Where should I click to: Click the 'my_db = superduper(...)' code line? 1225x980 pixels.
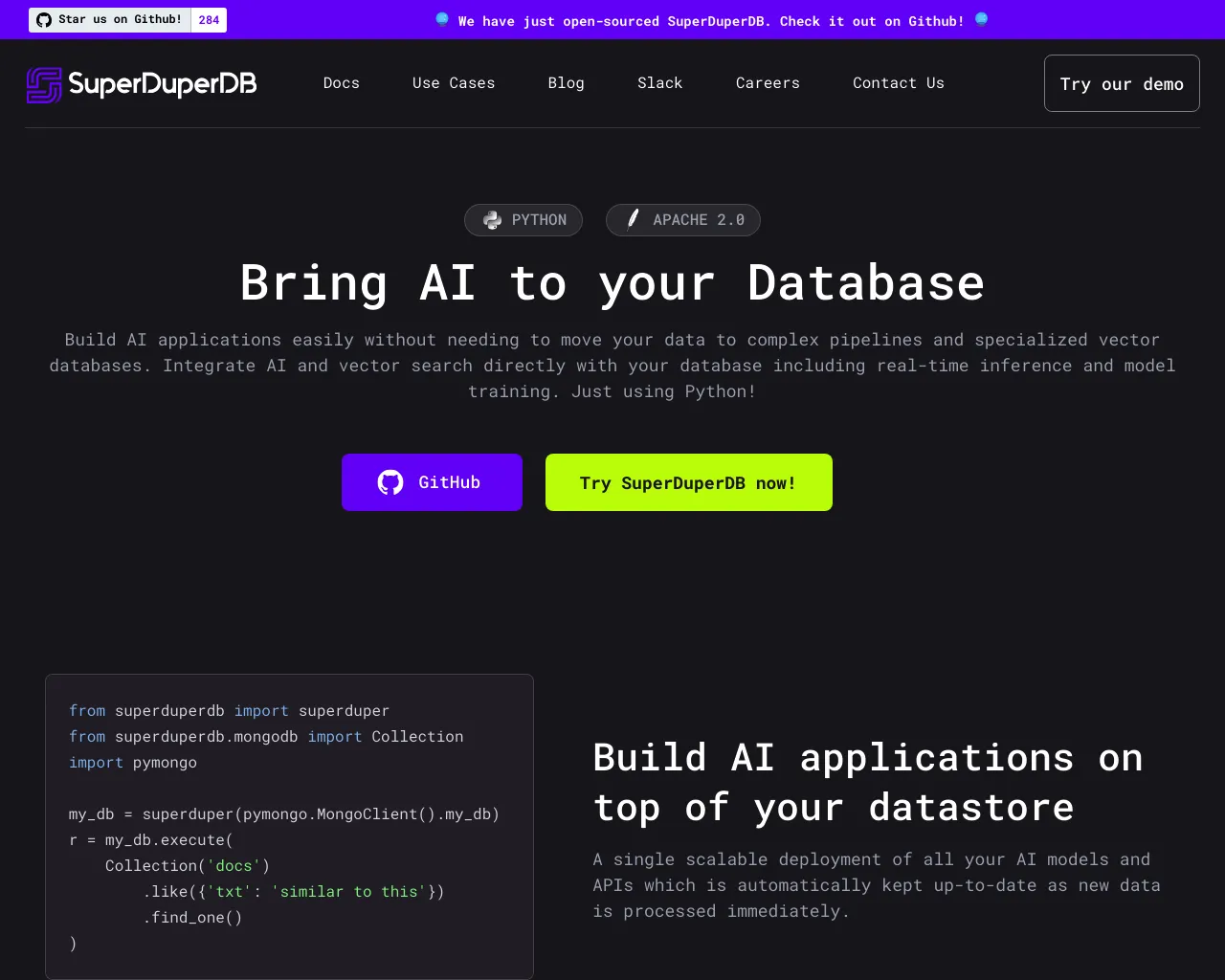[284, 813]
